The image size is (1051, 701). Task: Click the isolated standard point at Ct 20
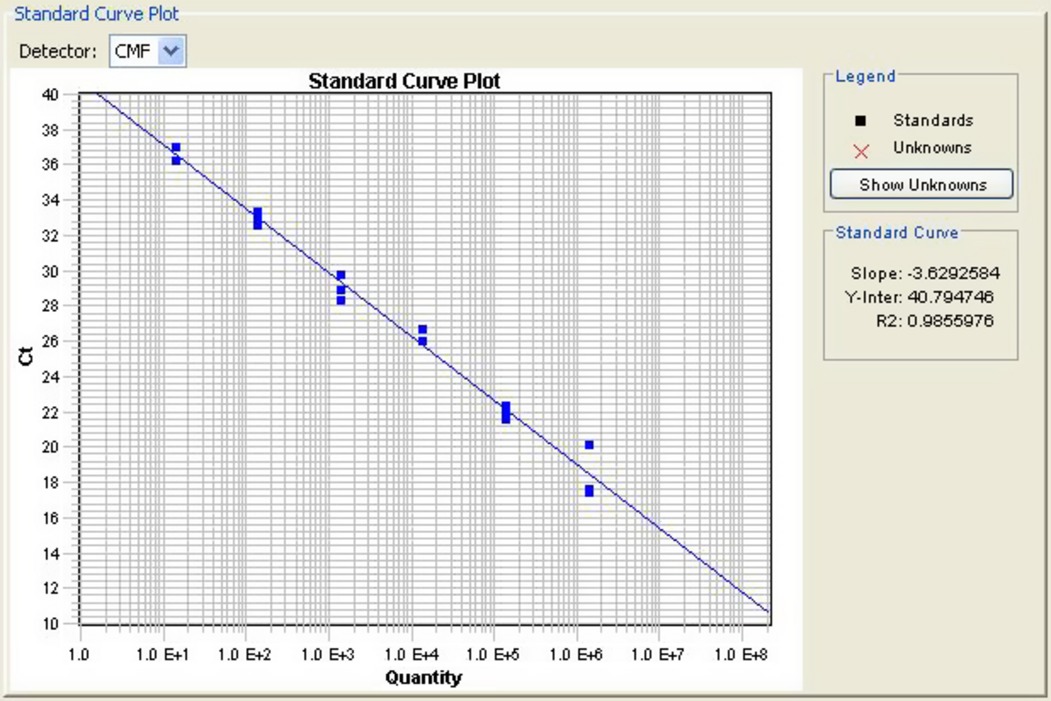tap(589, 445)
